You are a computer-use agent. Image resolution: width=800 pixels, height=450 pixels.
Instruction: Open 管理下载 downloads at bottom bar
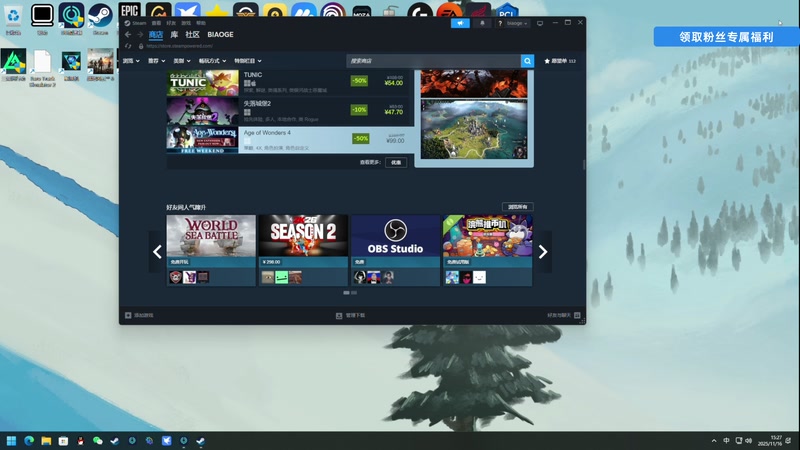(x=351, y=315)
